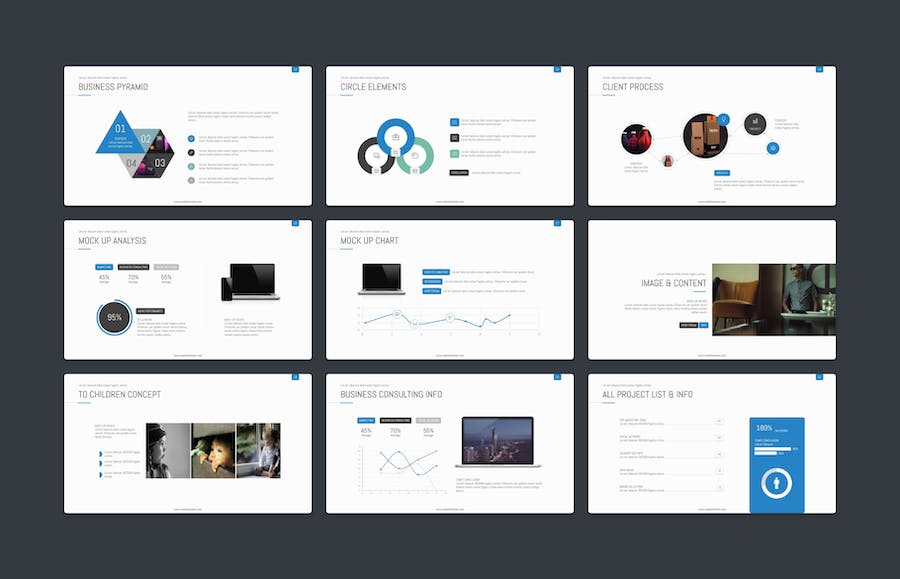The width and height of the screenshot is (900, 579).
Task: Open the Business Pyramid slide title
Action: [x=113, y=87]
